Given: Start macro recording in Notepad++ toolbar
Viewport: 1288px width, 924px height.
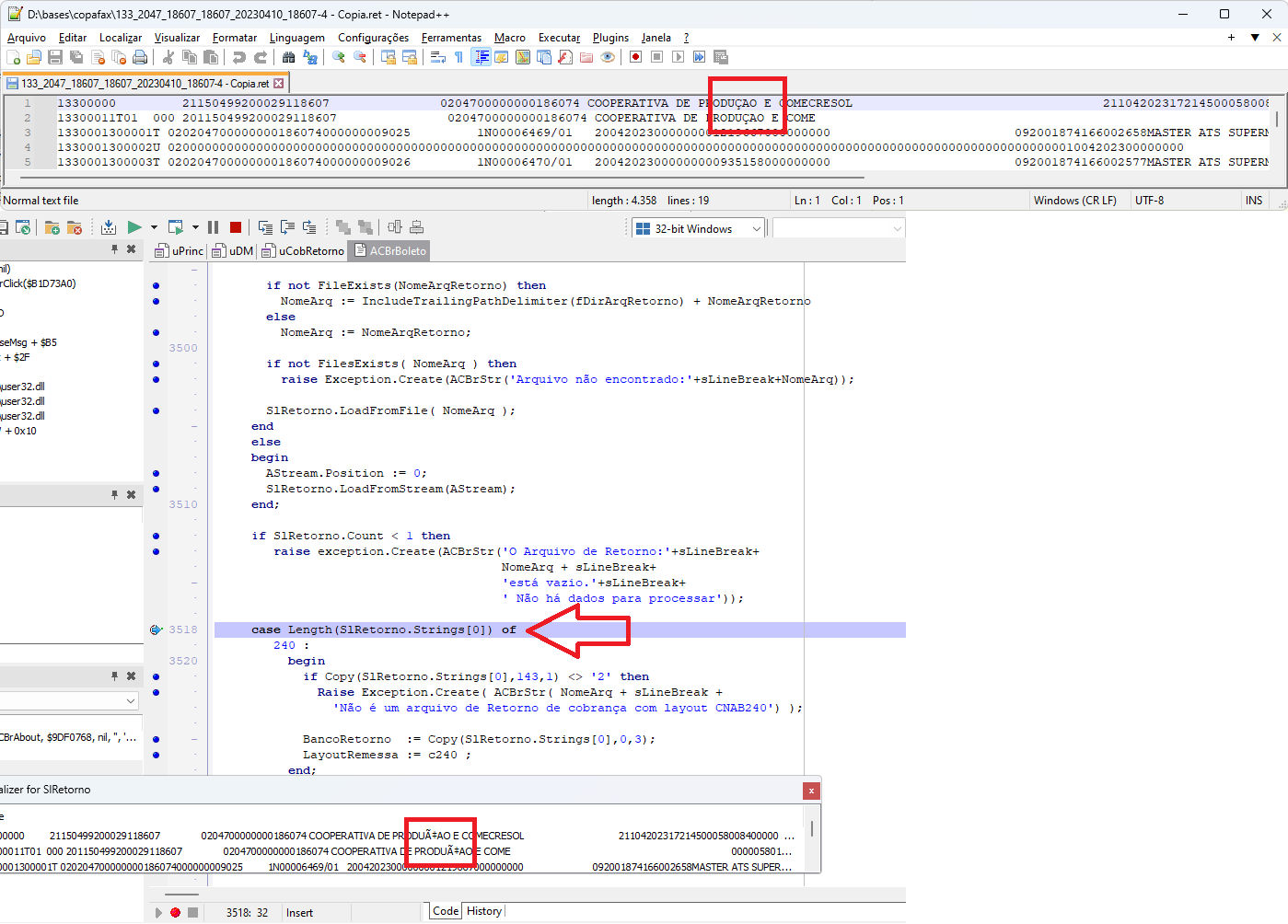Looking at the screenshot, I should click(x=635, y=57).
